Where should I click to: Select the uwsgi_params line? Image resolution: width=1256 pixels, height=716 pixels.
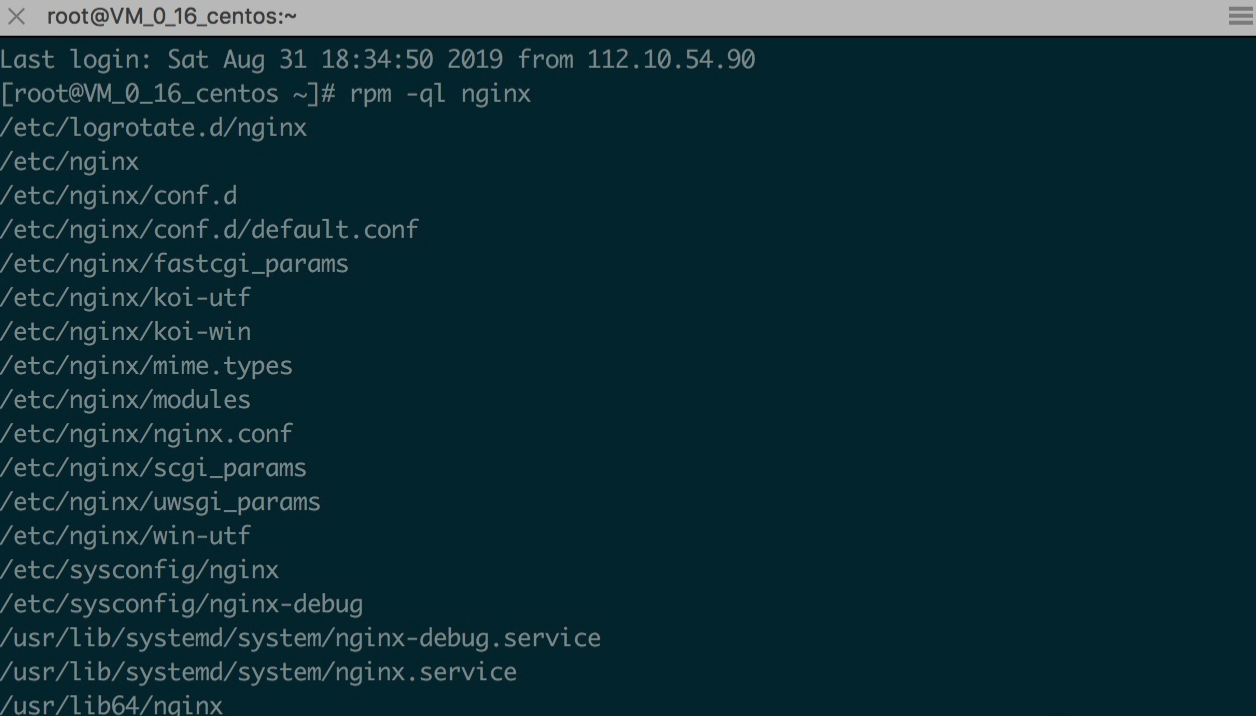pyautogui.click(x=160, y=501)
